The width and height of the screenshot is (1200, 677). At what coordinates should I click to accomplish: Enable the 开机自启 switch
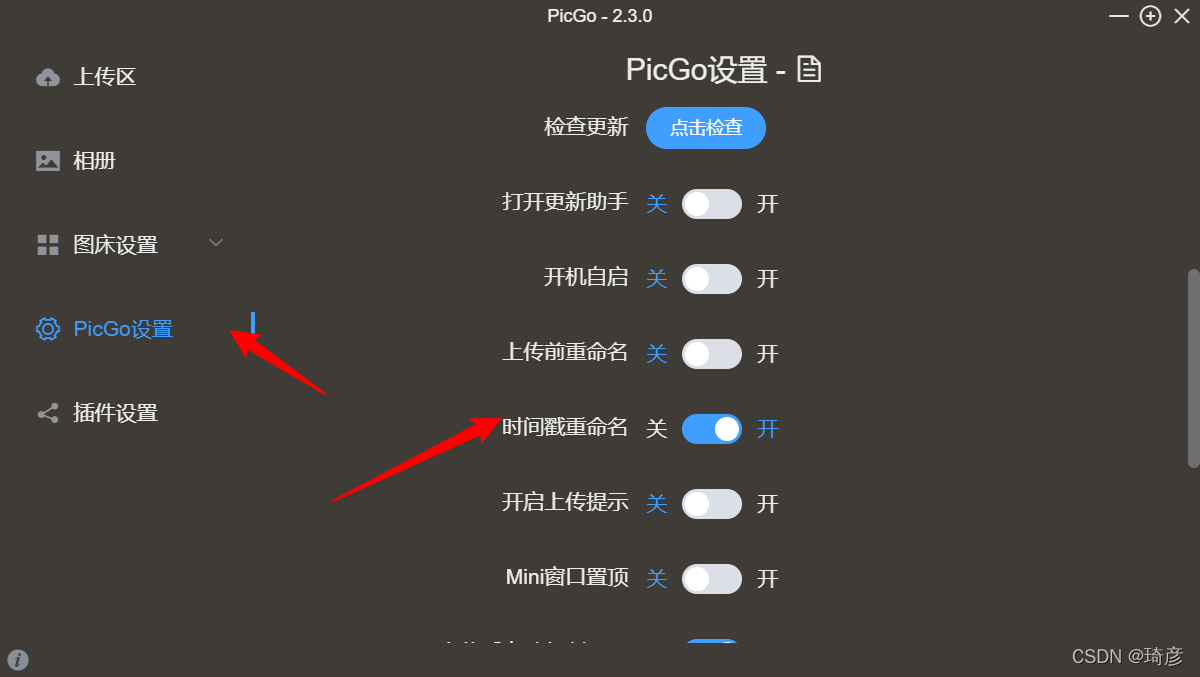tap(712, 279)
